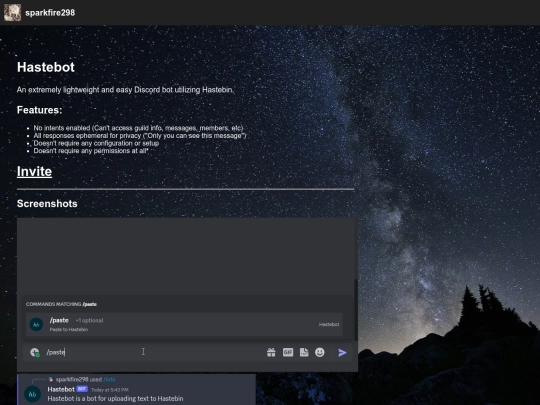Open the GIF picker icon
540x405 pixels.
tap(288, 352)
